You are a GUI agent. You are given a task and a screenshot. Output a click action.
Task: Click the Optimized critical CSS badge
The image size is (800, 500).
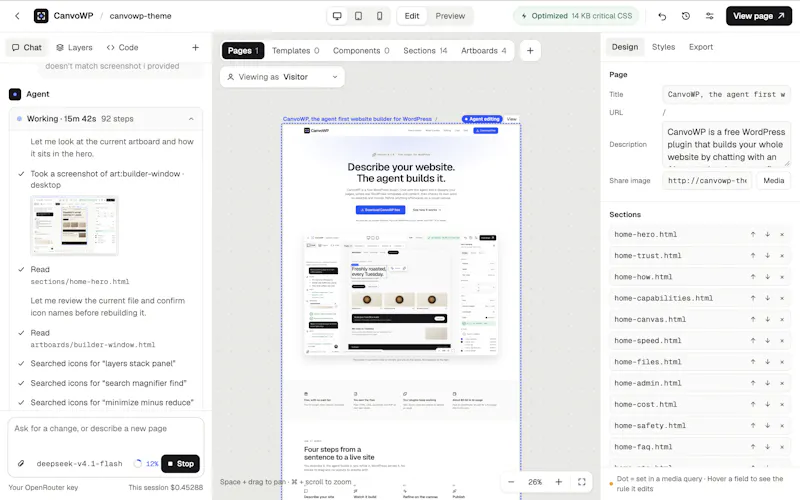pyautogui.click(x=577, y=16)
